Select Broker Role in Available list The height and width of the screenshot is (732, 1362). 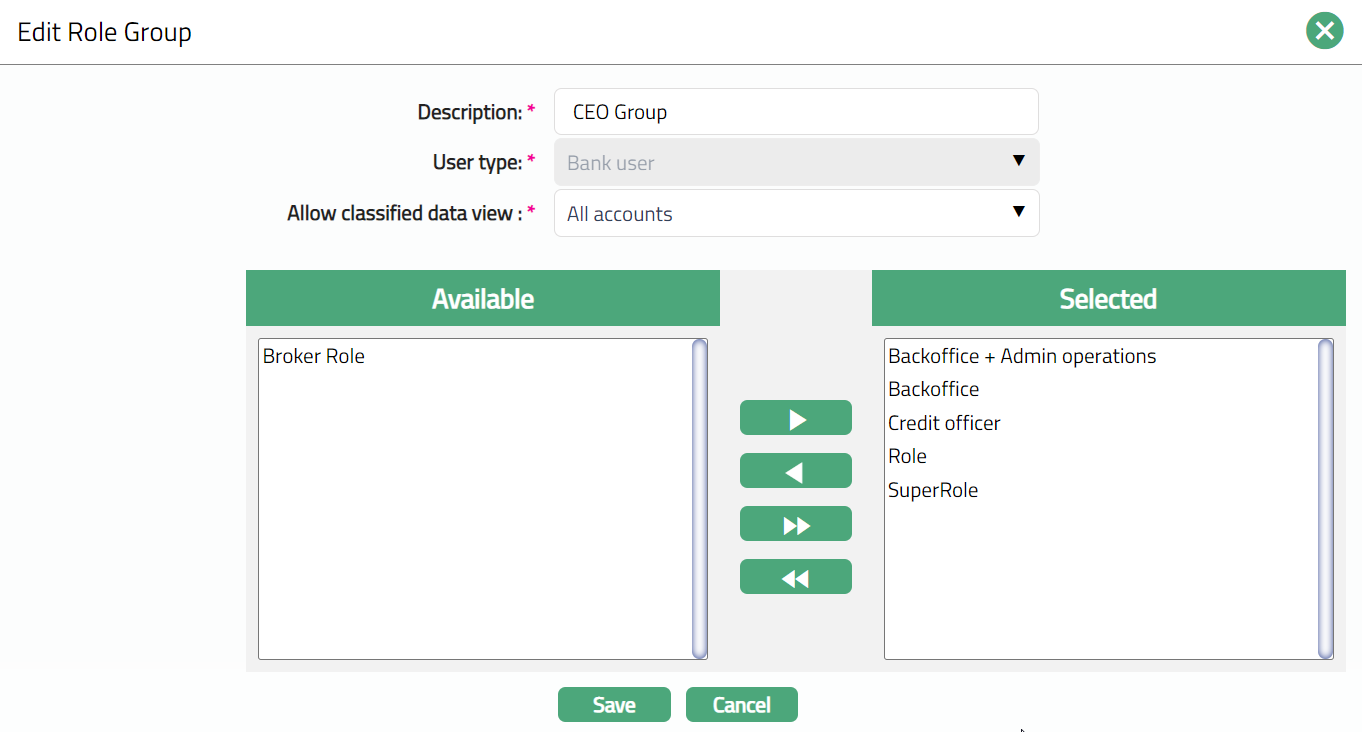(x=314, y=356)
